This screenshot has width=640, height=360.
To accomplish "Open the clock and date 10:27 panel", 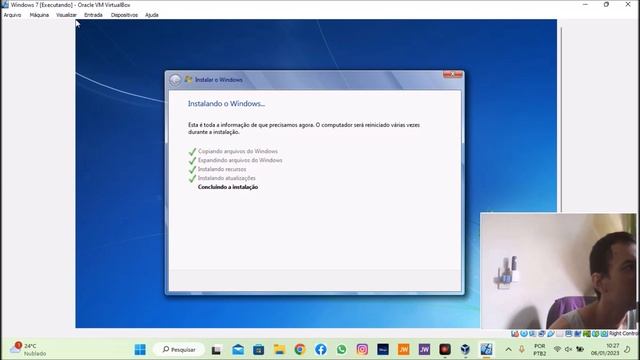I will coord(606,350).
